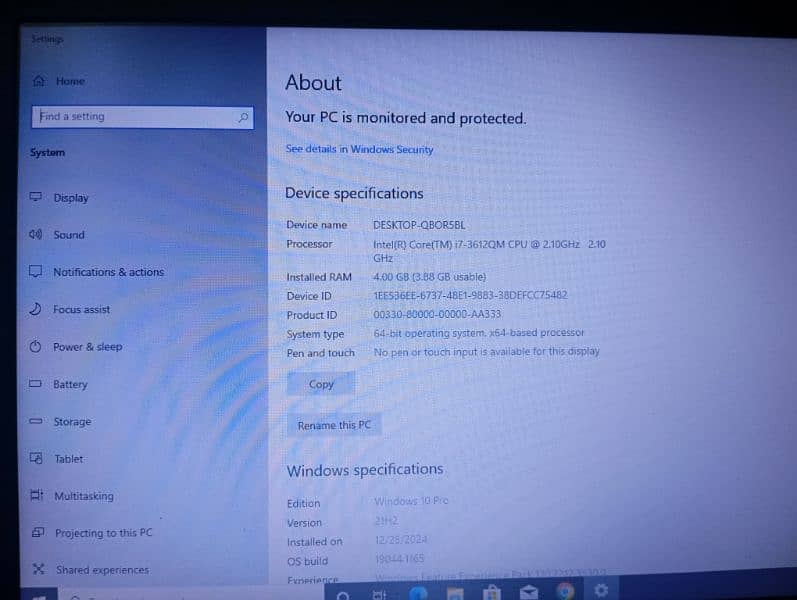Image resolution: width=797 pixels, height=600 pixels.
Task: Open Mail app from taskbar
Action: click(x=529, y=592)
